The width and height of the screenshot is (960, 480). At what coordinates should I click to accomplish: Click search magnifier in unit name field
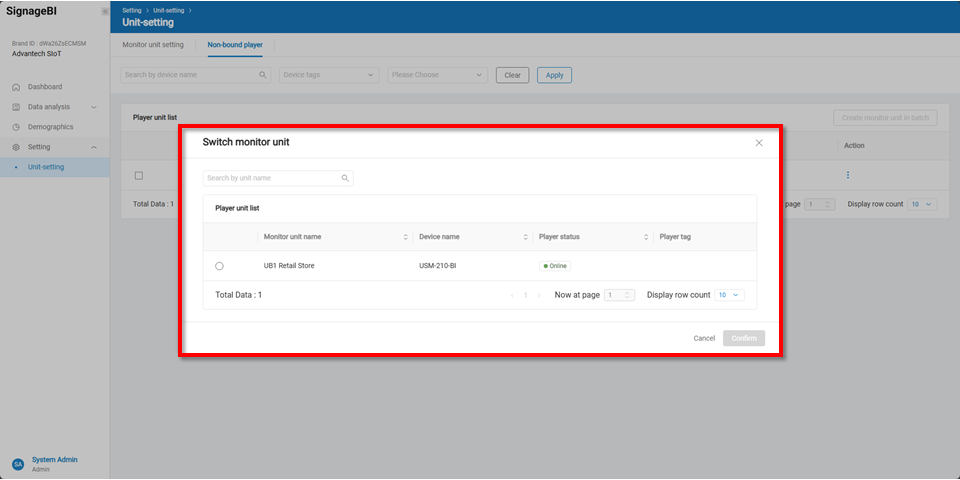345,178
